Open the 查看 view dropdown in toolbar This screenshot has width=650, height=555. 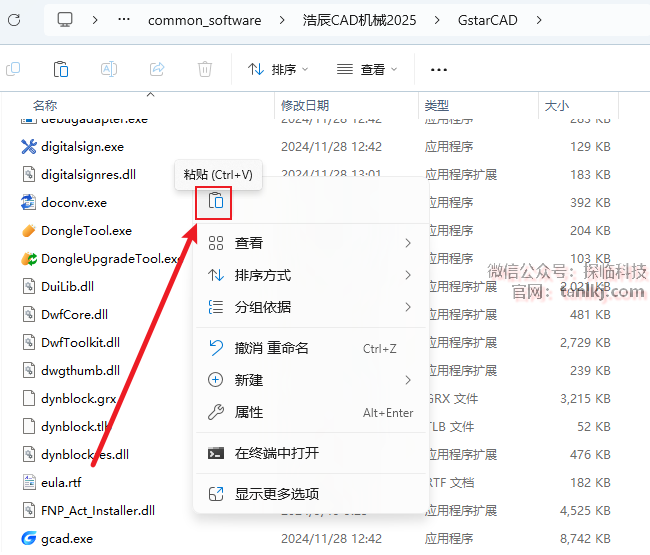[x=367, y=69]
